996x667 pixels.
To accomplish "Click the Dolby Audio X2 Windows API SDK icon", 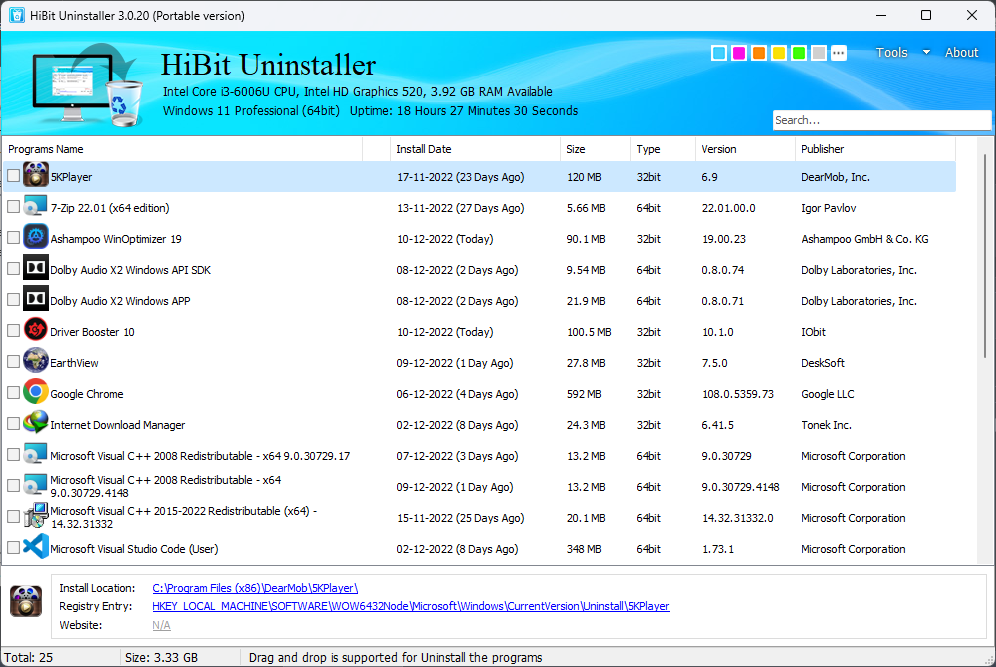I will click(36, 267).
